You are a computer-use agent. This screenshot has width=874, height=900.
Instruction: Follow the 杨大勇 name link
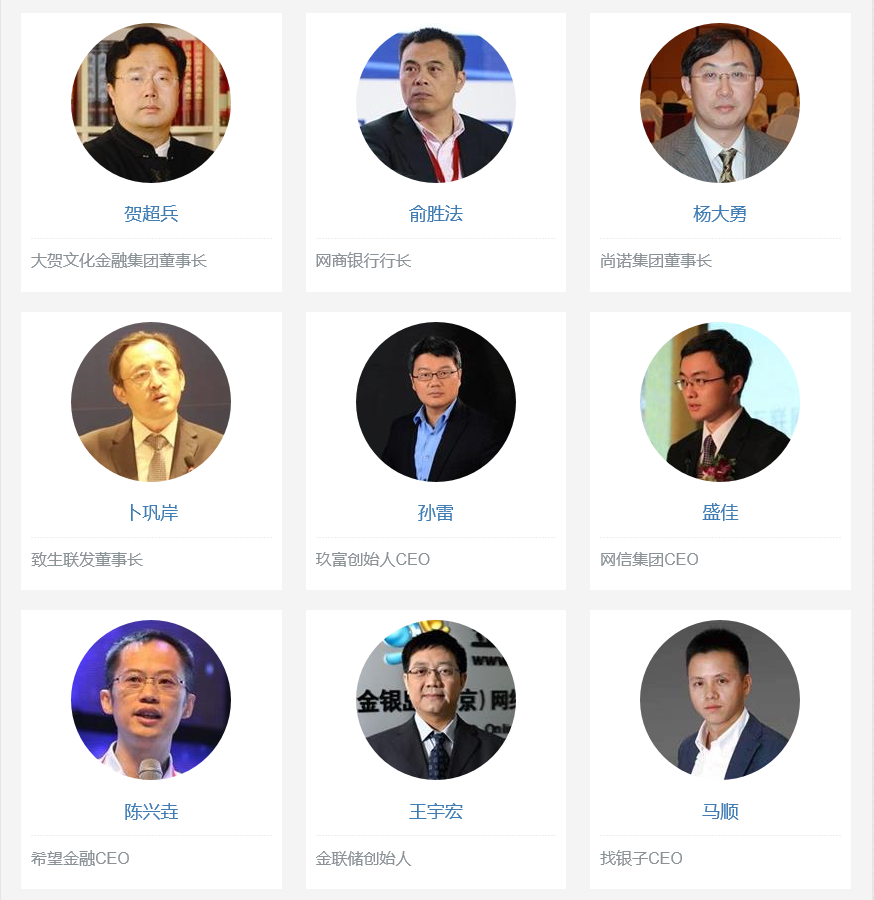pos(720,214)
